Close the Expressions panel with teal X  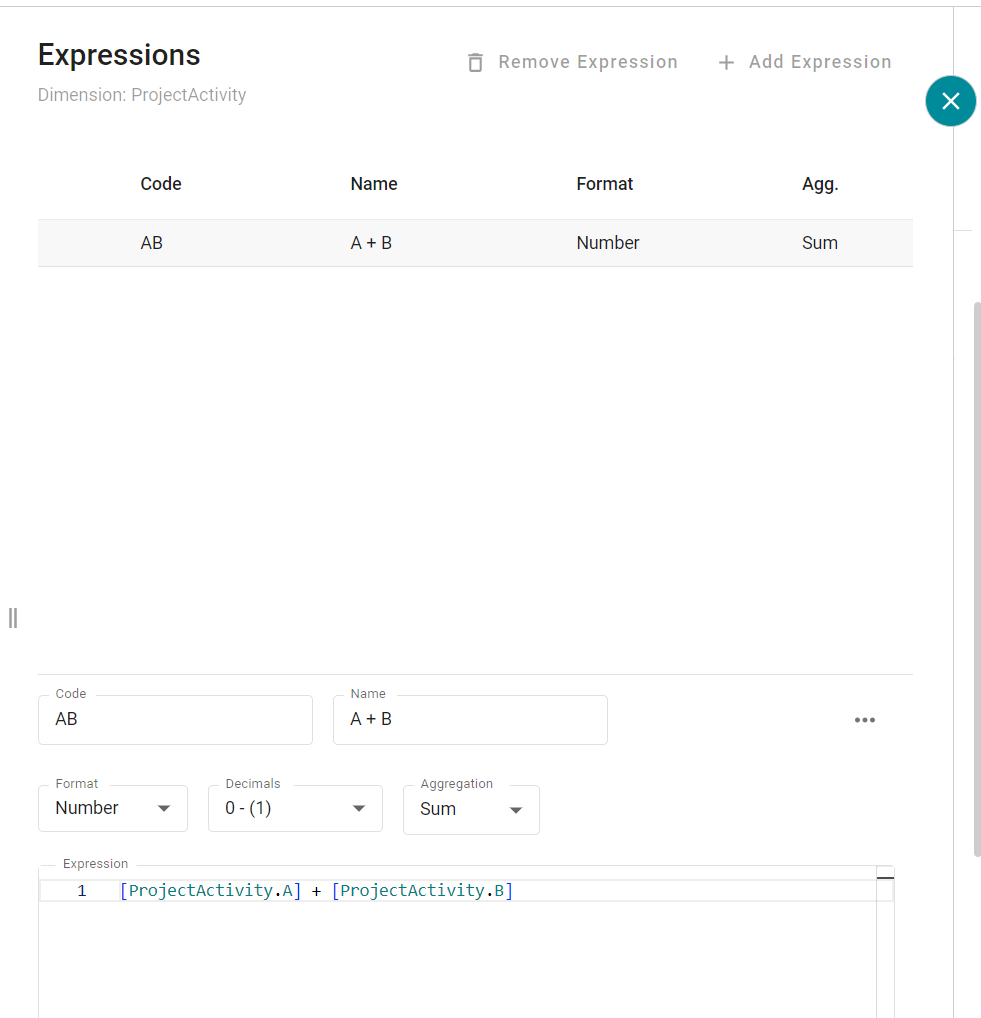pos(950,101)
